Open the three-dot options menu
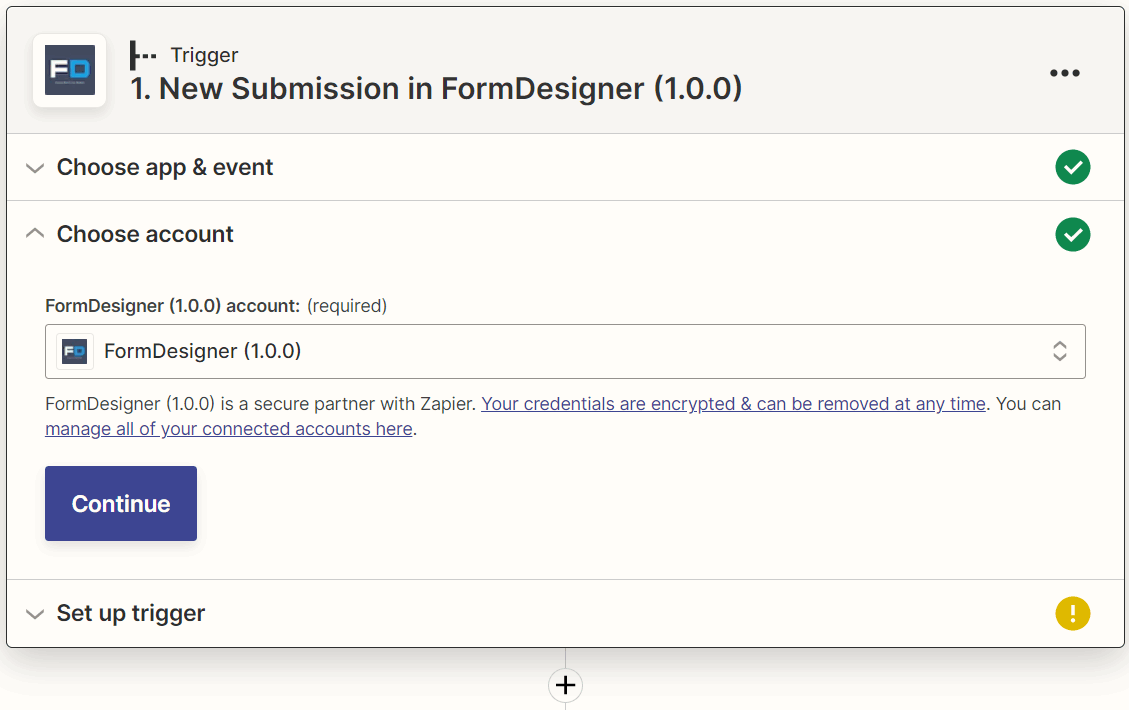 pyautogui.click(x=1064, y=72)
